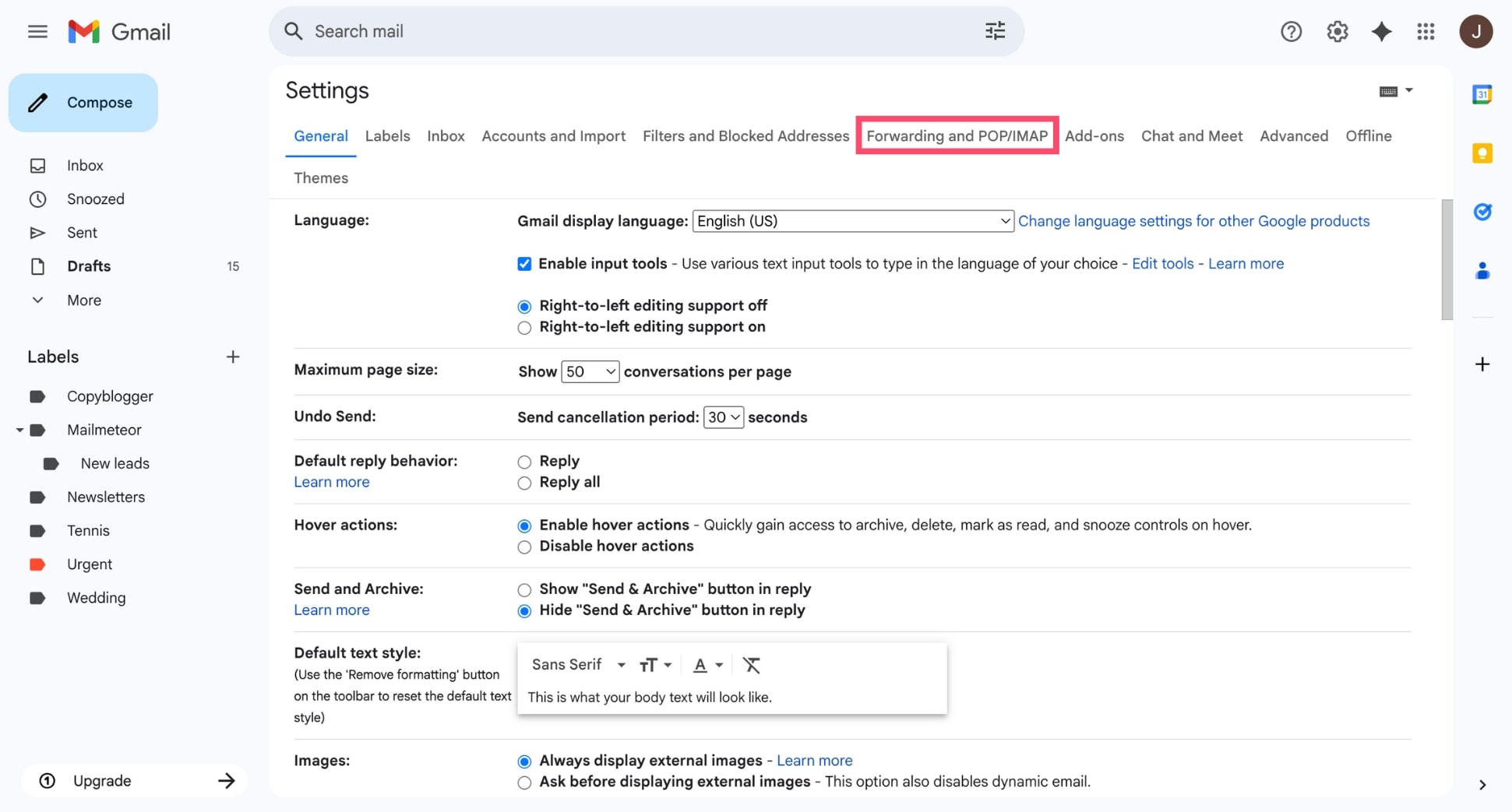Click the Search mail input field
Image resolution: width=1512 pixels, height=812 pixels.
[545, 31]
